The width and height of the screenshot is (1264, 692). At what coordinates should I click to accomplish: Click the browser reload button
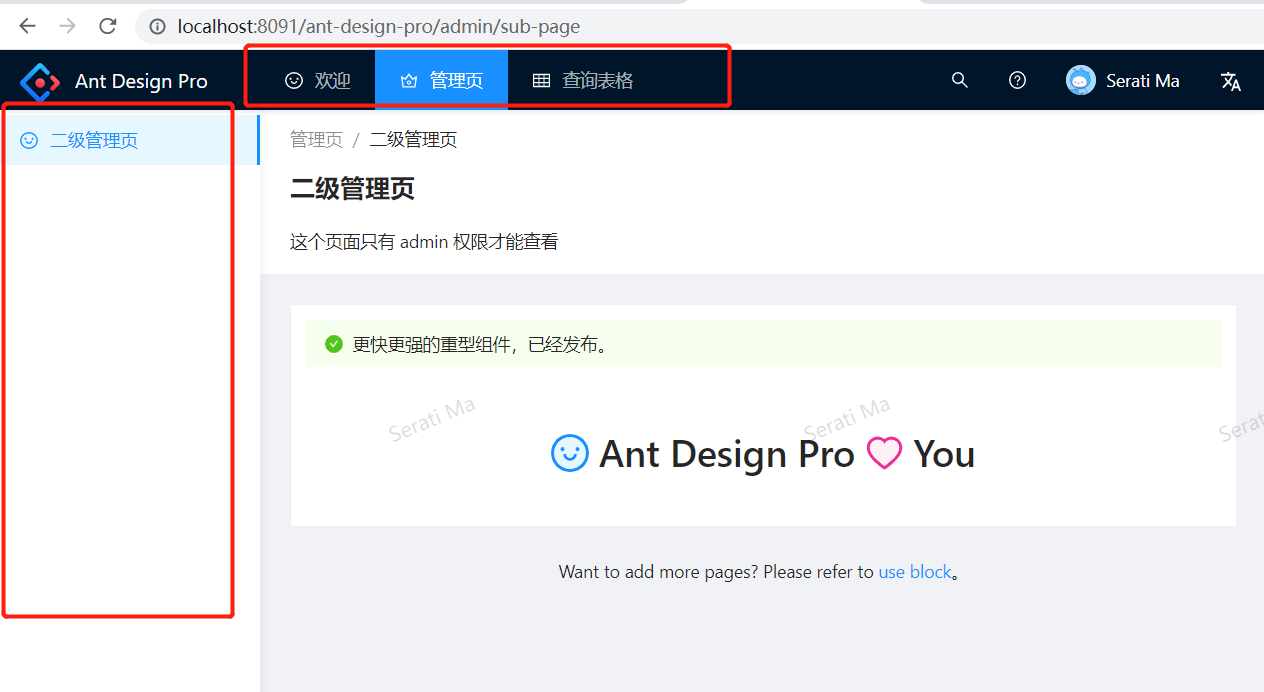tap(107, 26)
